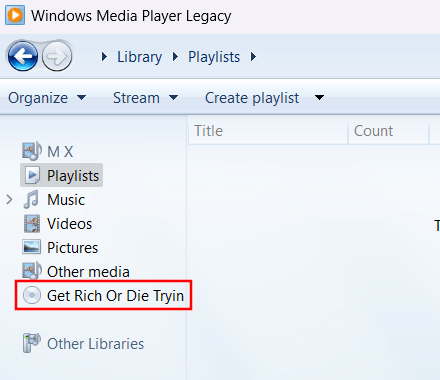The width and height of the screenshot is (440, 380).
Task: Click the Other media icon
Action: 32,271
